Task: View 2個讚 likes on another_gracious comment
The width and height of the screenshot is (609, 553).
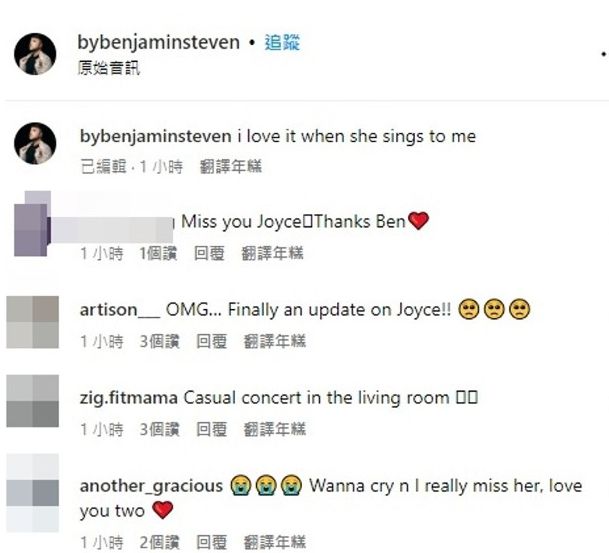Action: (x=159, y=542)
